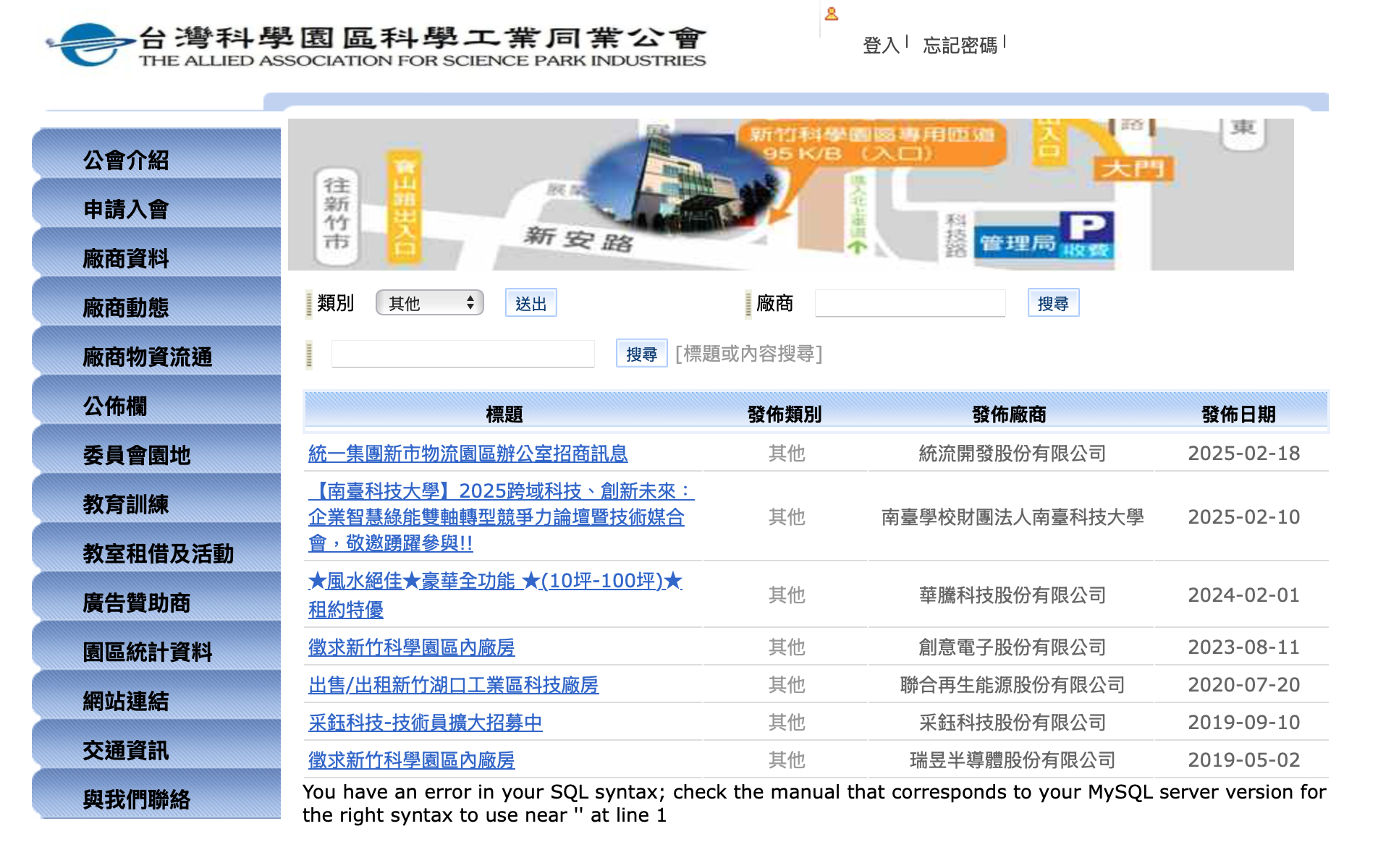Click the 標題或內容搜尋 hint text
The width and height of the screenshot is (1378, 868).
748,354
